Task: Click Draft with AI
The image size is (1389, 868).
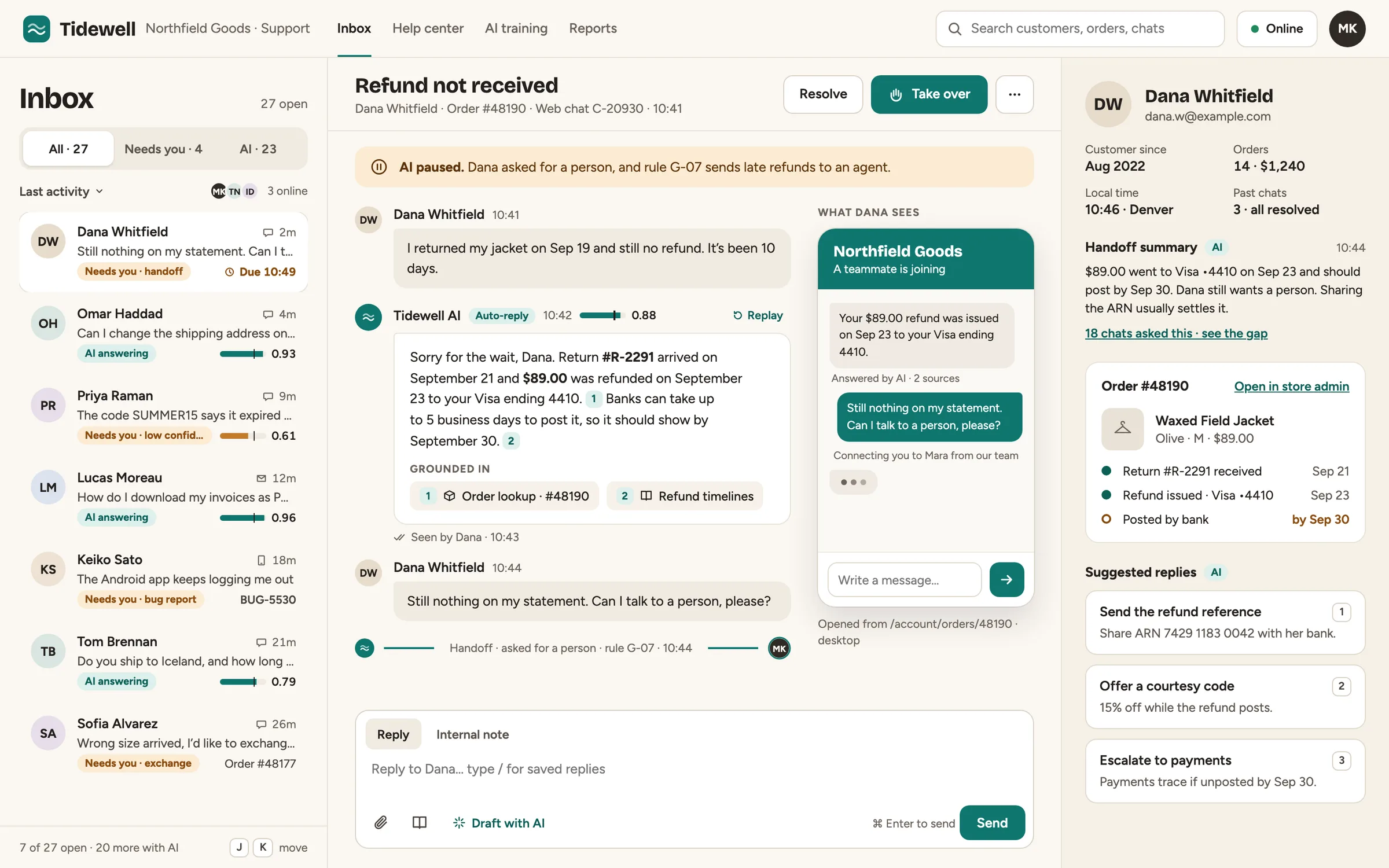Action: pos(499,823)
